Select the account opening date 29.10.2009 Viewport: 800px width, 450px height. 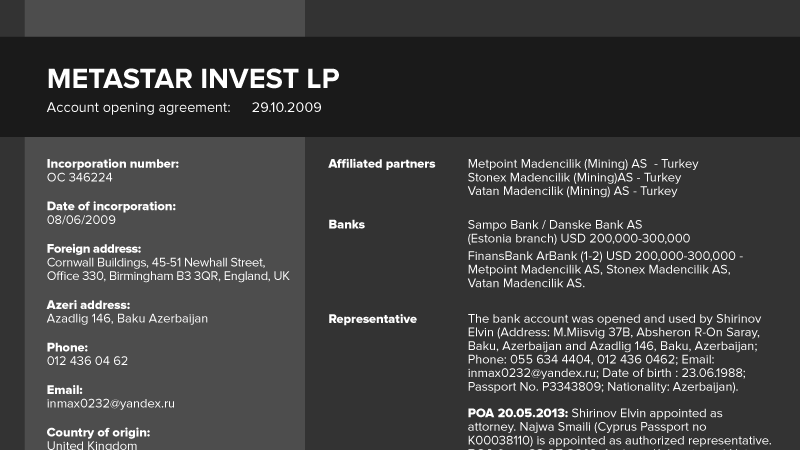286,108
